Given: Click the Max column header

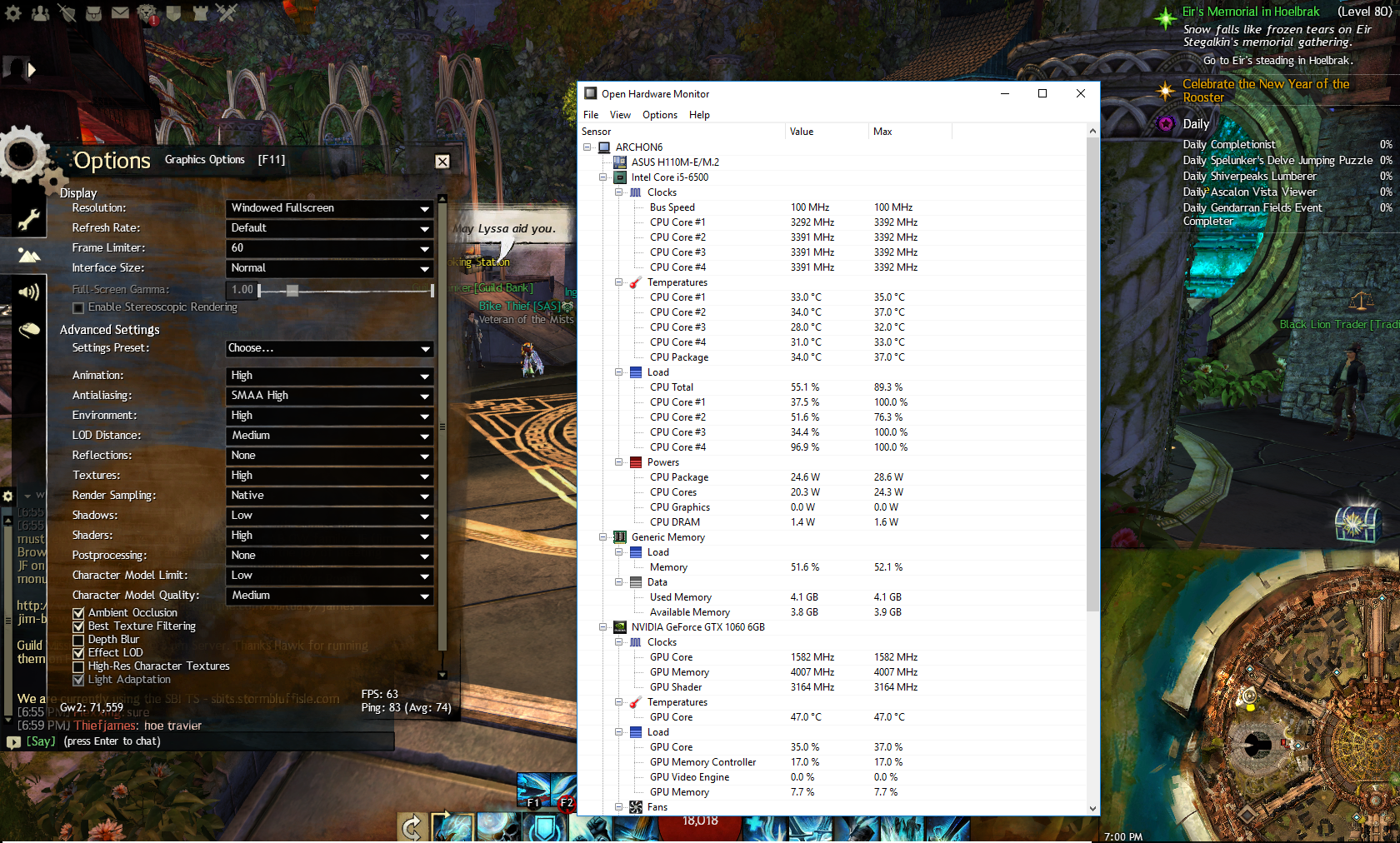Looking at the screenshot, I should tap(910, 132).
